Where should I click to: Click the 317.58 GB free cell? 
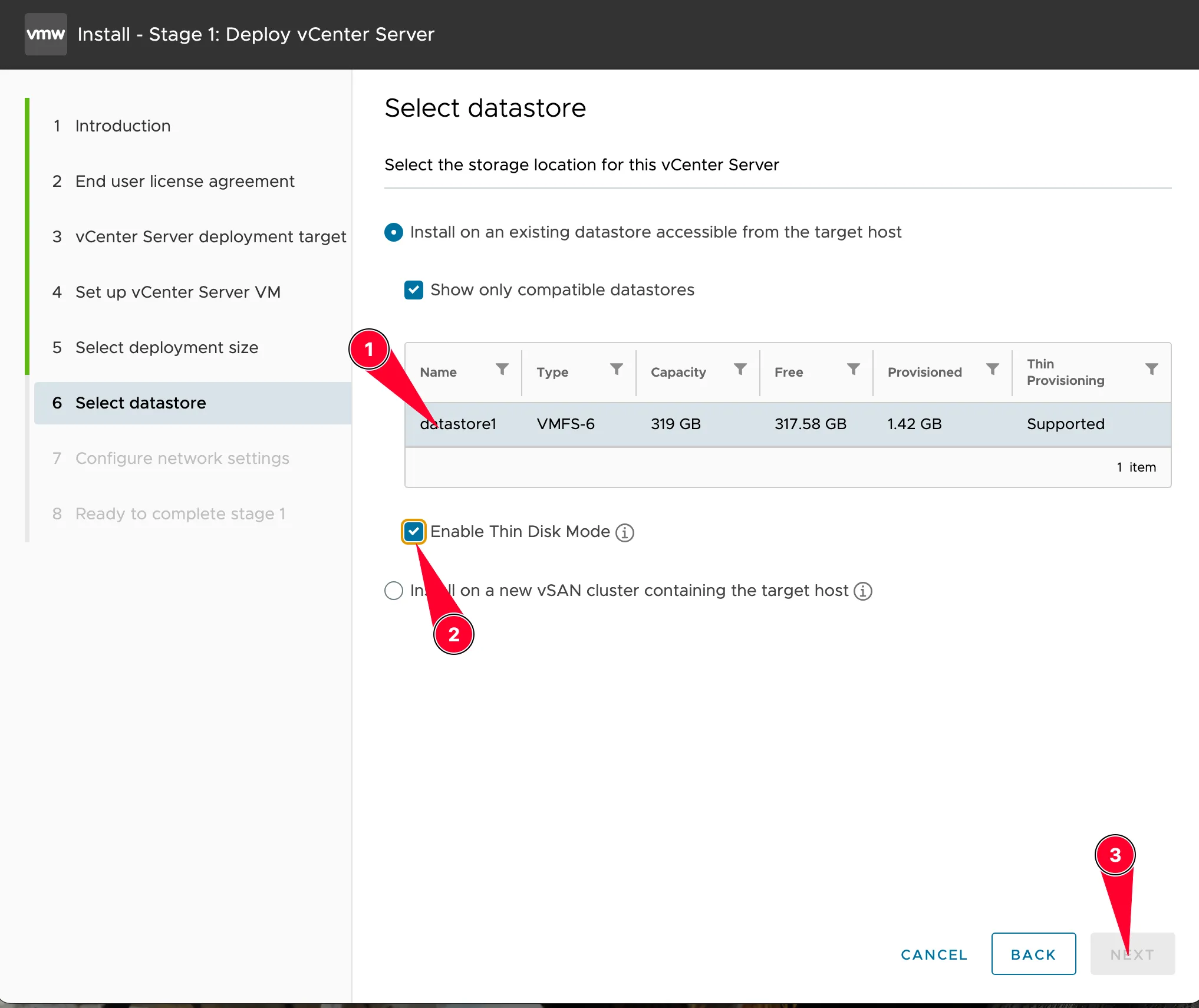(811, 424)
